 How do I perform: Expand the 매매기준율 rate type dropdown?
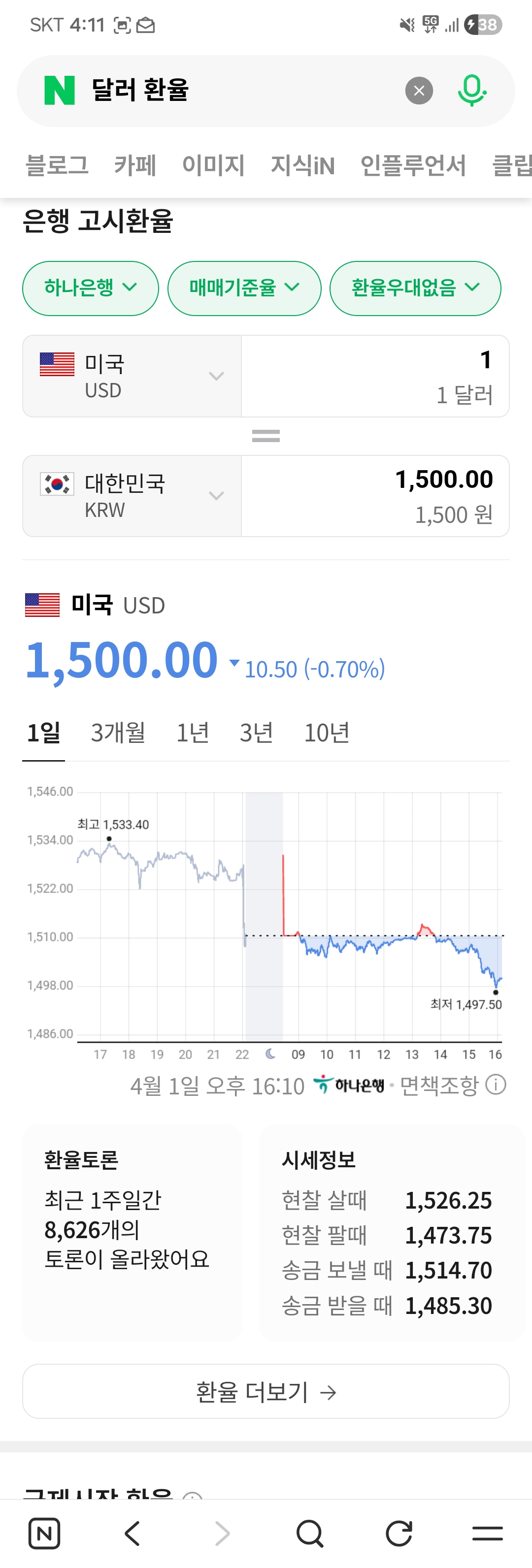(x=244, y=288)
